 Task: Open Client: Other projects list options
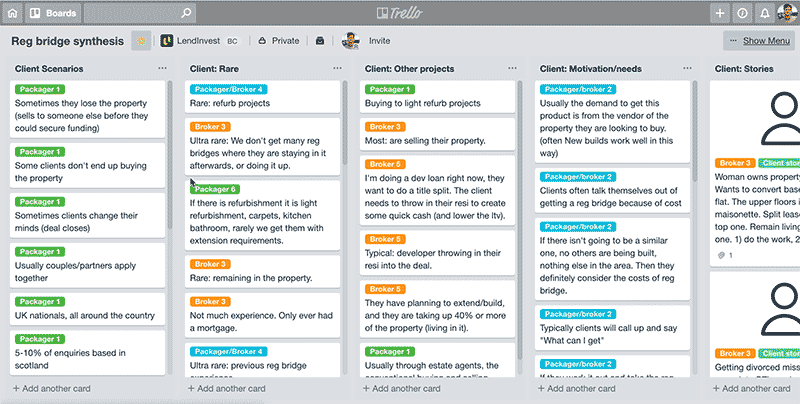click(x=512, y=69)
